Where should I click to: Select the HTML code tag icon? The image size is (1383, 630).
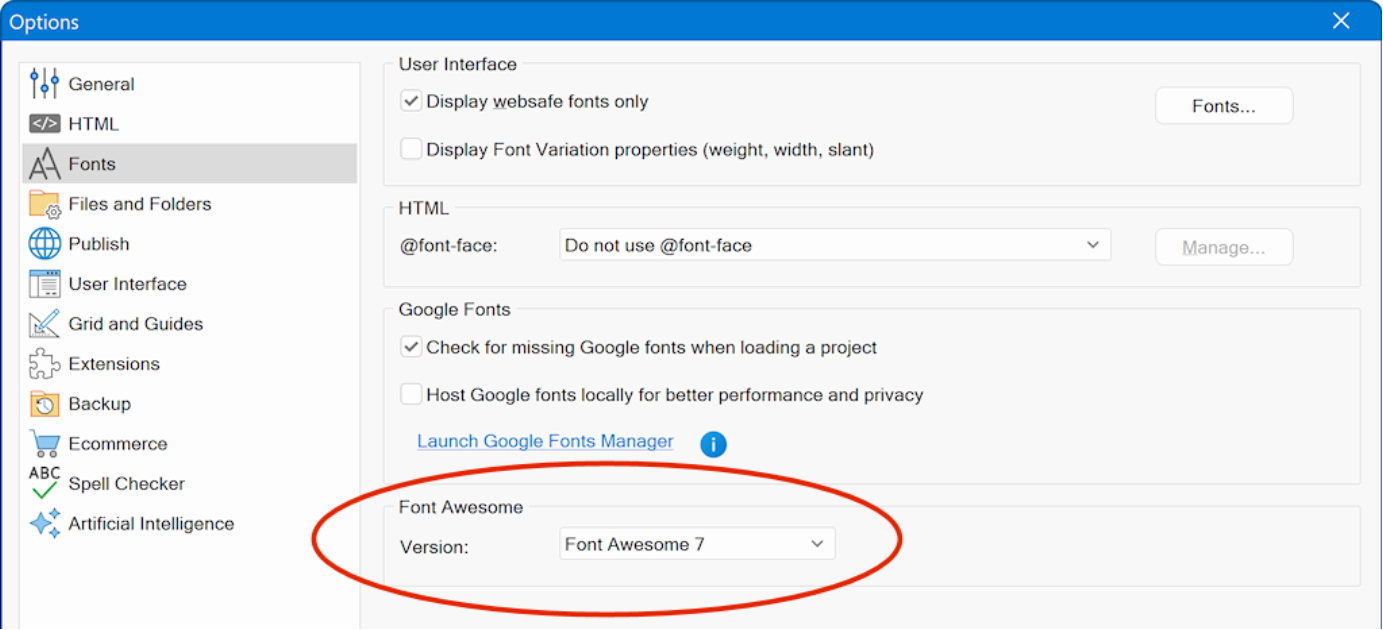click(x=44, y=124)
